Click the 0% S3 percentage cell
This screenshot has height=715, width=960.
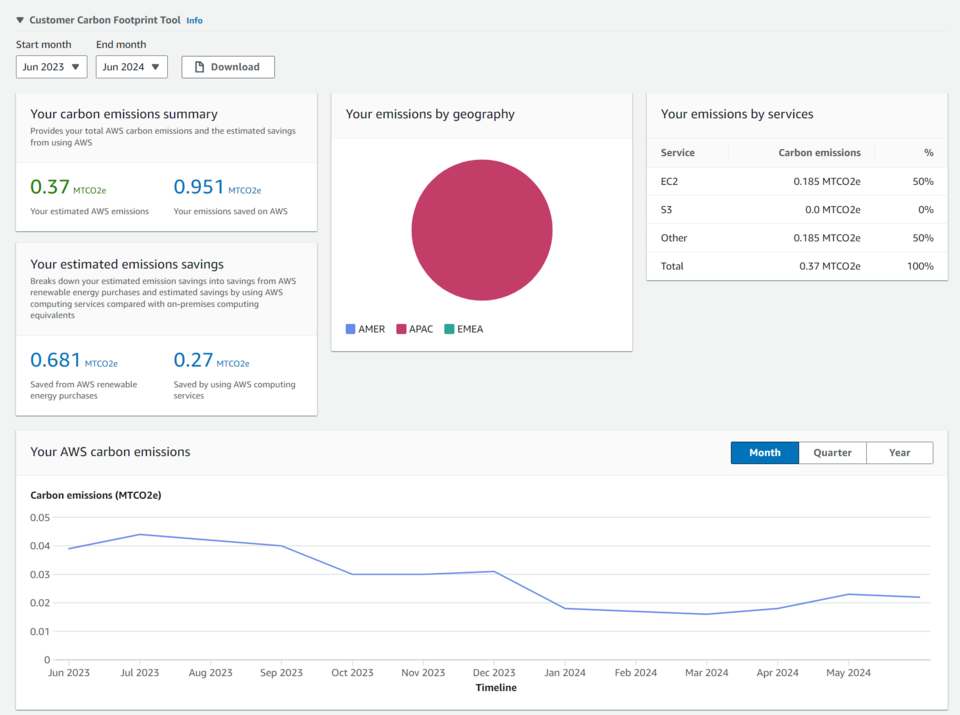tap(926, 209)
